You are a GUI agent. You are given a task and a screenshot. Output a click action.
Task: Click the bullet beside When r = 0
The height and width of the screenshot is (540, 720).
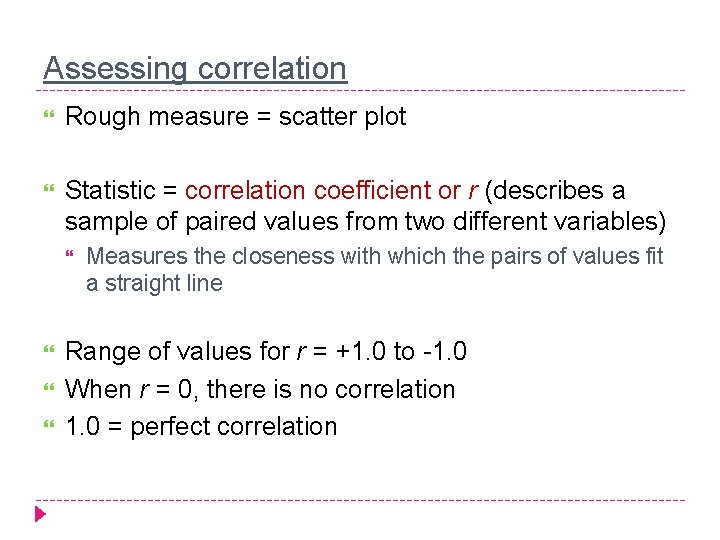point(49,387)
